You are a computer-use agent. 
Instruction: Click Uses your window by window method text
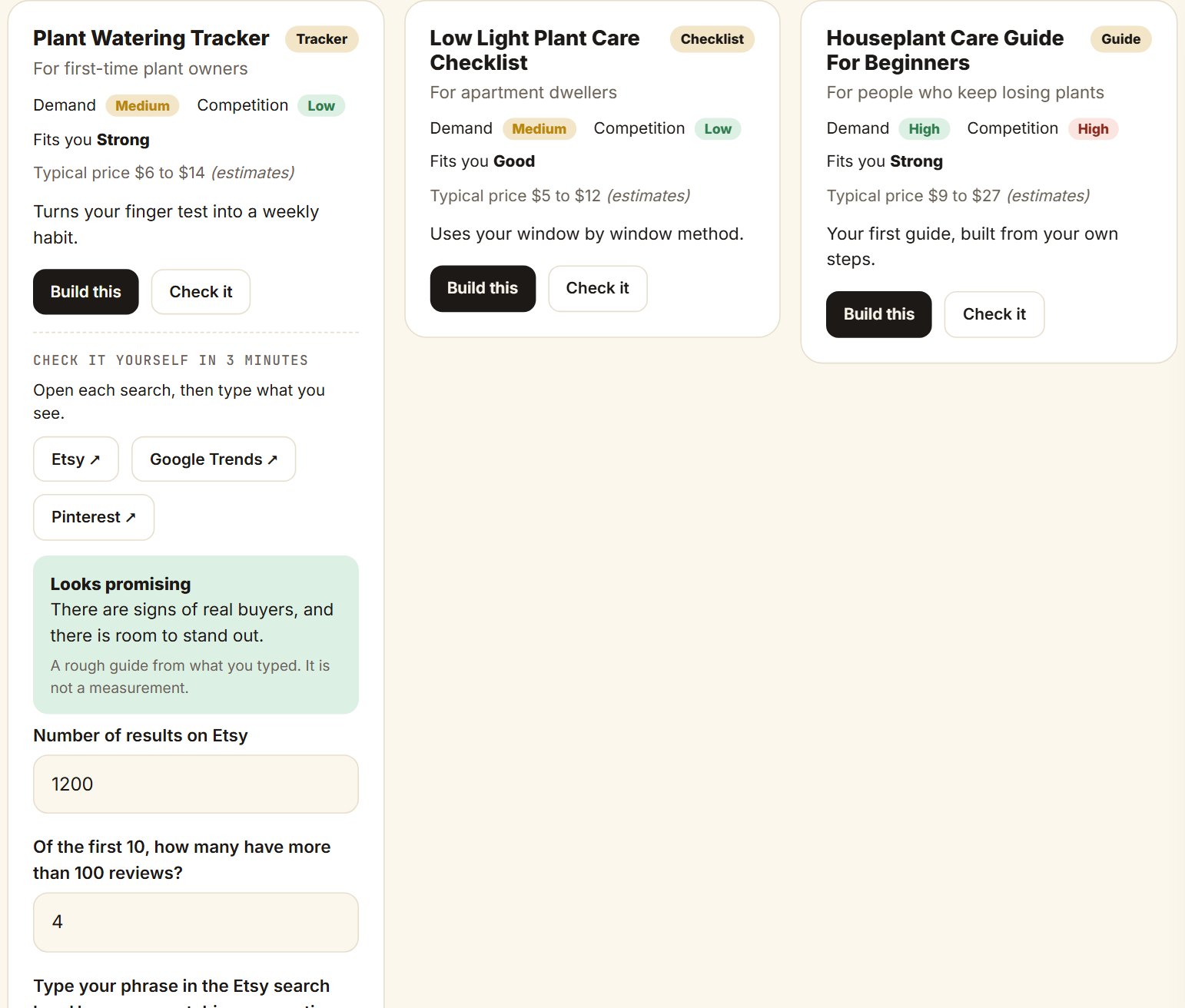[x=587, y=234]
